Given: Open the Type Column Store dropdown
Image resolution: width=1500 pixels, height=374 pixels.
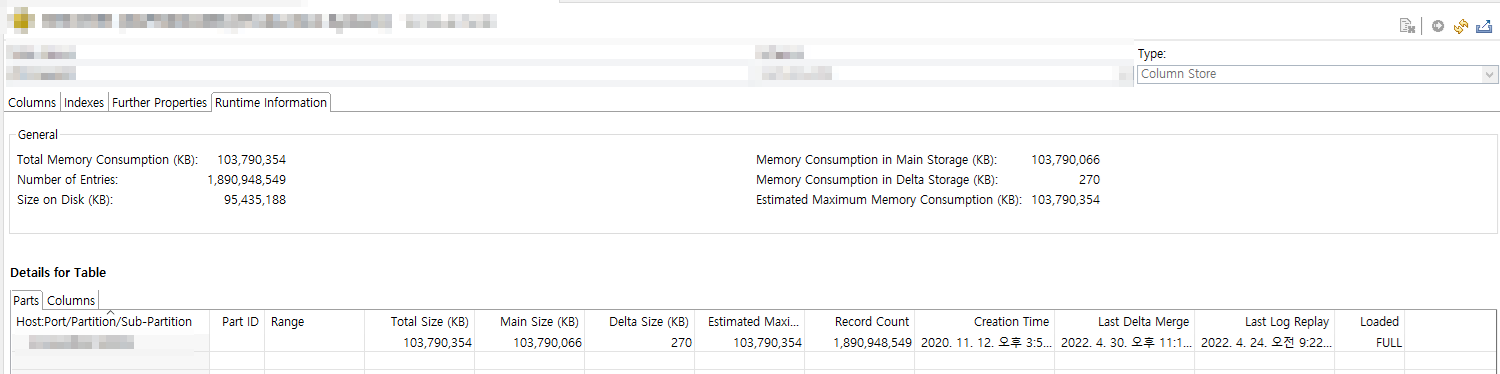Looking at the screenshot, I should [1317, 74].
